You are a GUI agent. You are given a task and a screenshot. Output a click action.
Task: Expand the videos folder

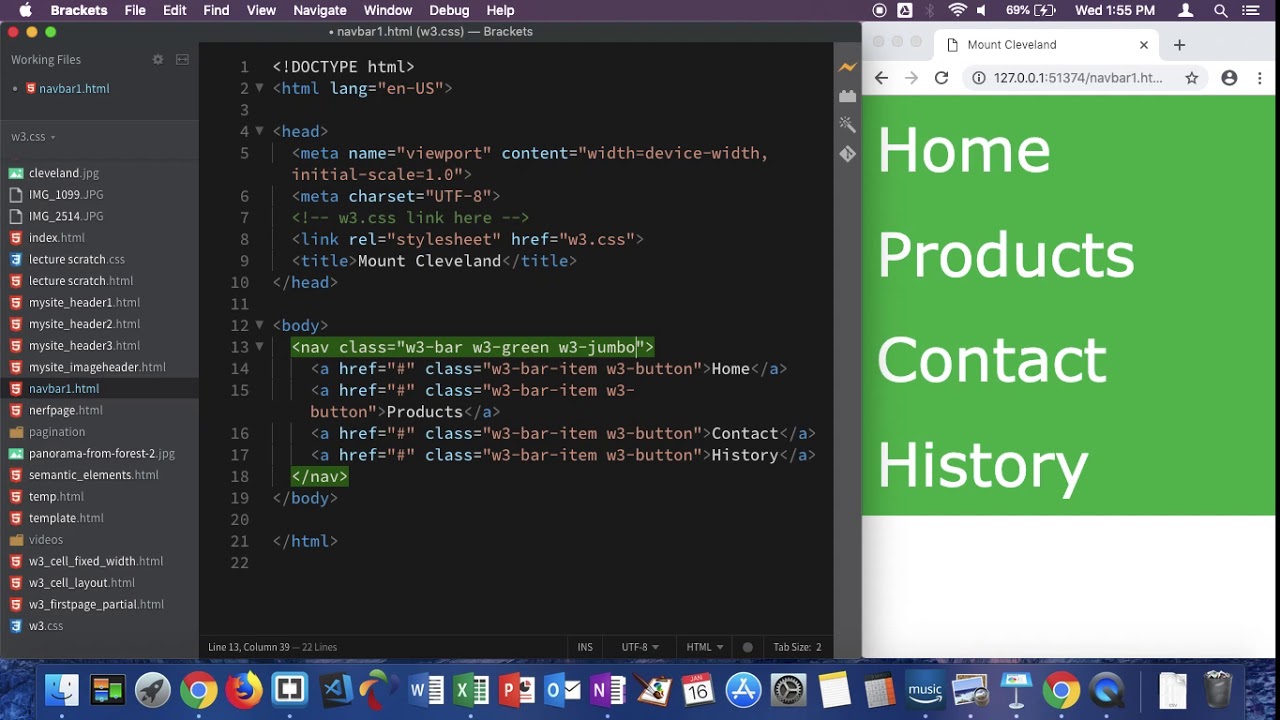coord(46,540)
